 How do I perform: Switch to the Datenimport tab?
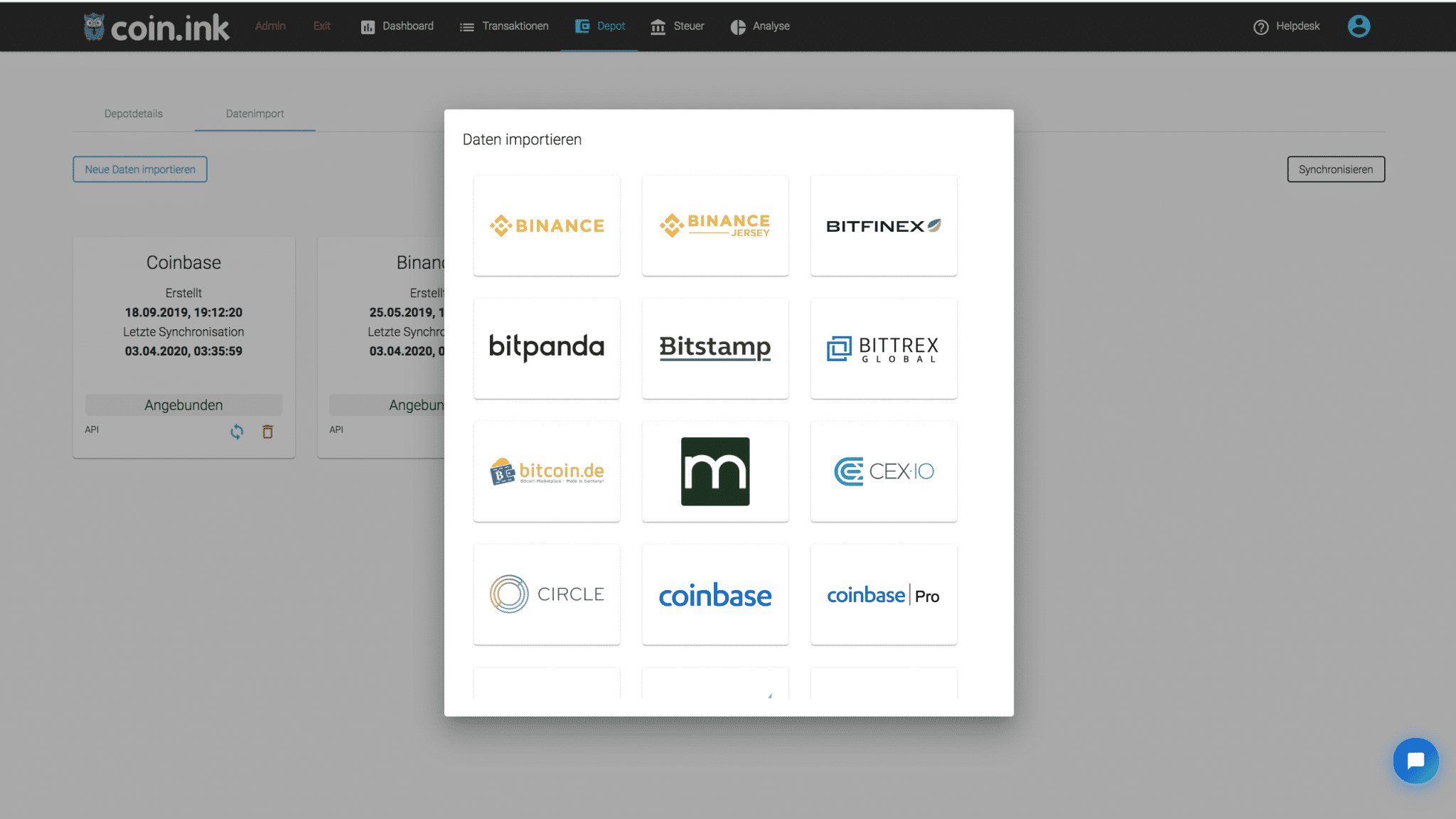point(255,114)
